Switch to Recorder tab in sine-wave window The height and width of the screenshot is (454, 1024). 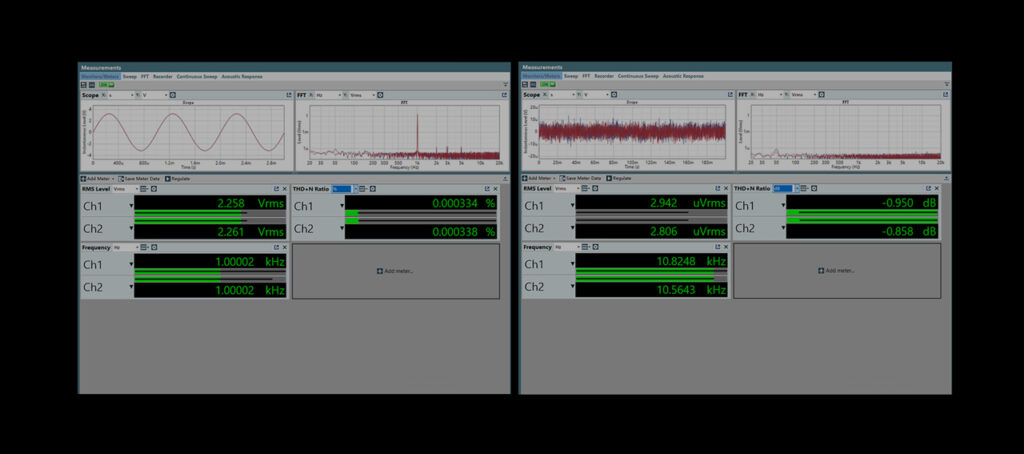163,76
